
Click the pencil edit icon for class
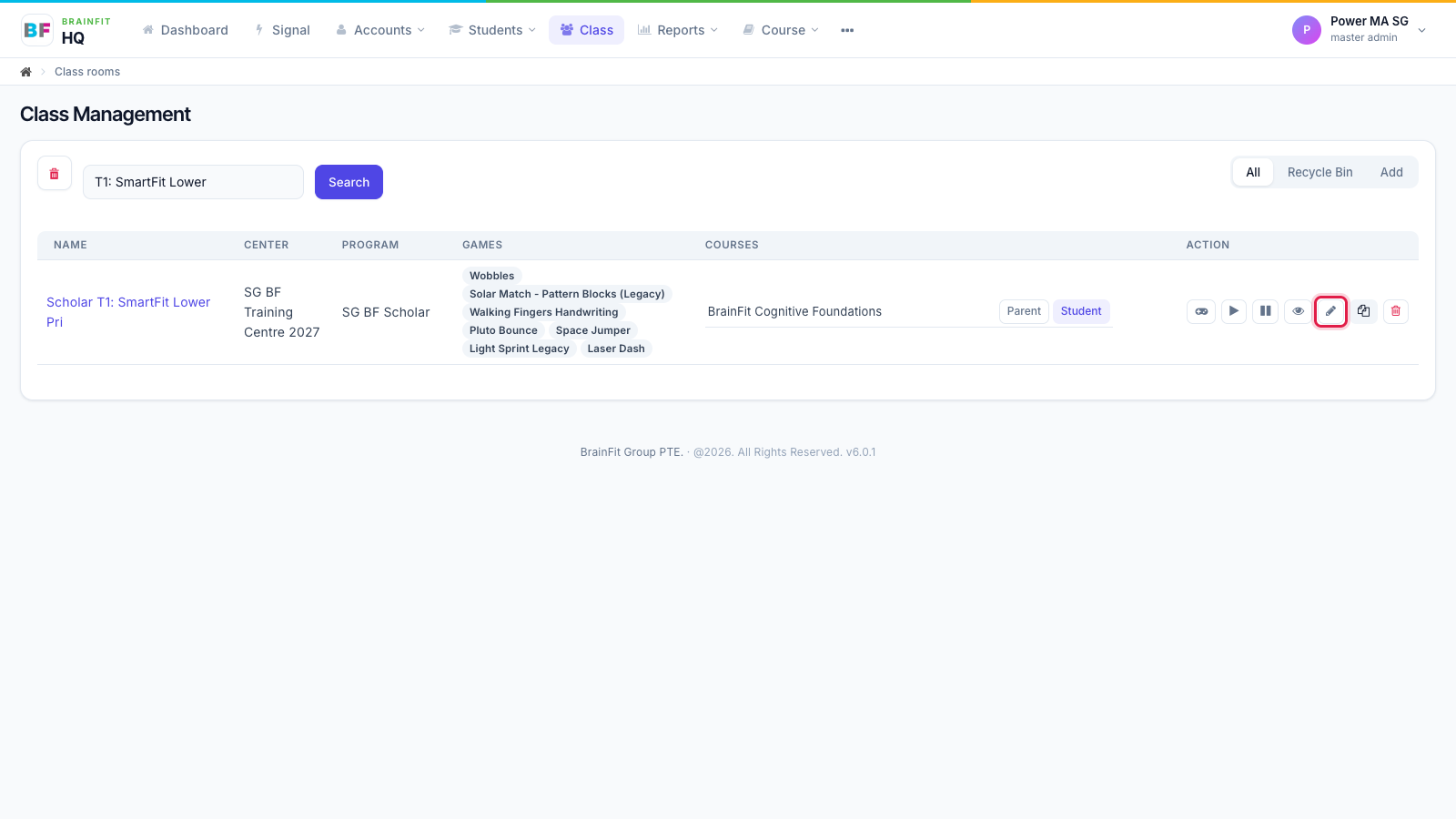pos(1330,311)
